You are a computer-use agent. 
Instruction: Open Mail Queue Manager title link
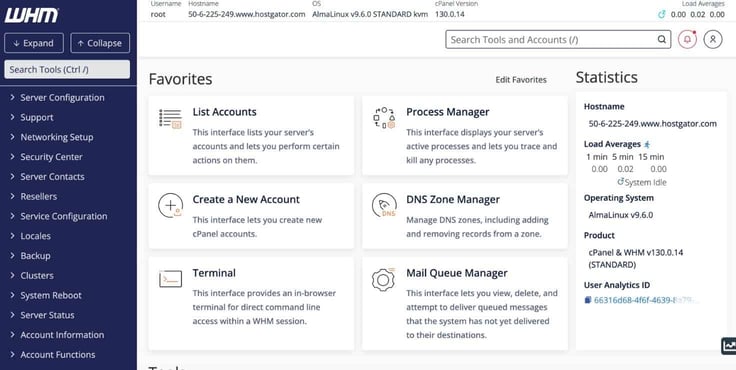point(457,273)
